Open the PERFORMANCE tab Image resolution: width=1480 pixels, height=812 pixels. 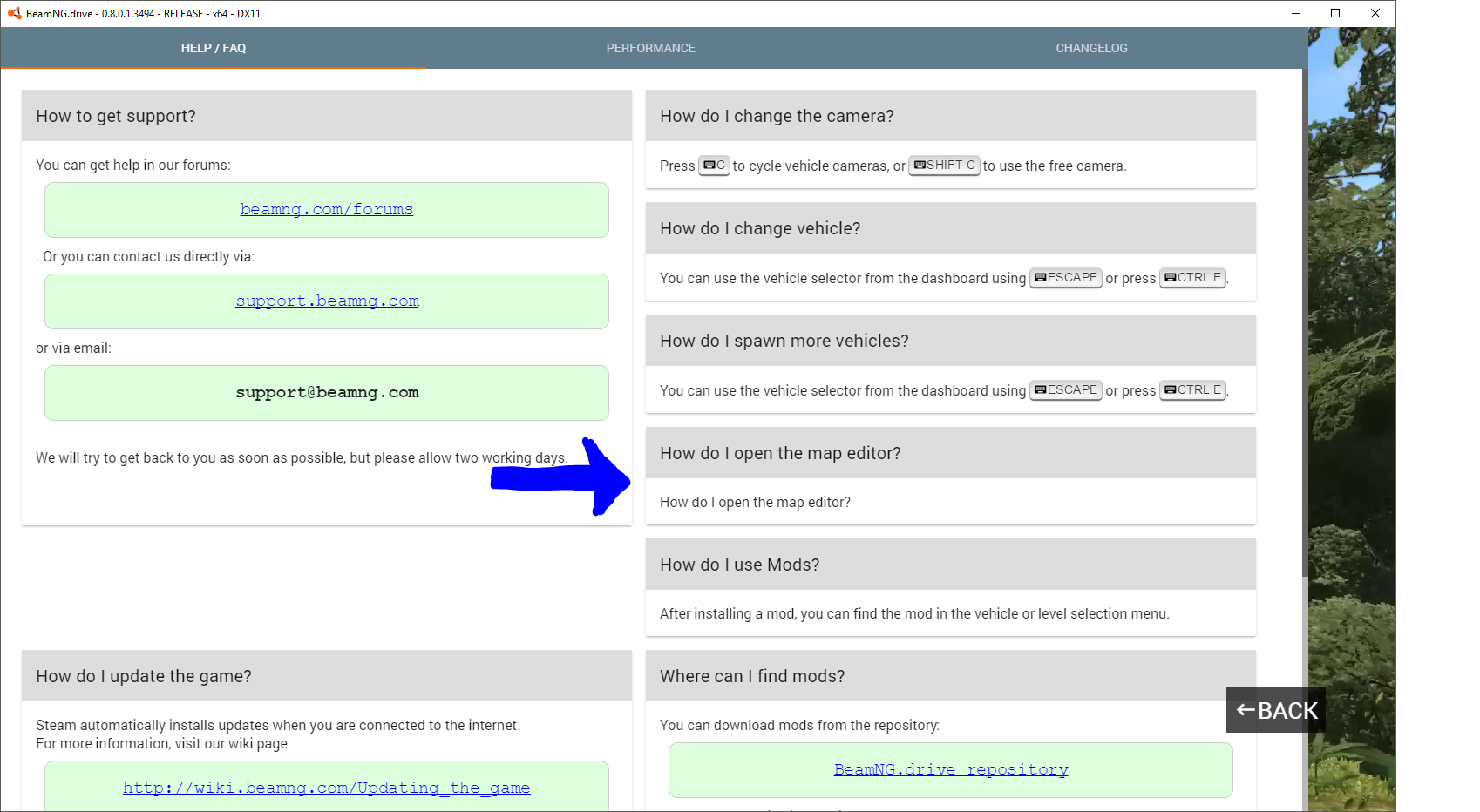pos(650,48)
